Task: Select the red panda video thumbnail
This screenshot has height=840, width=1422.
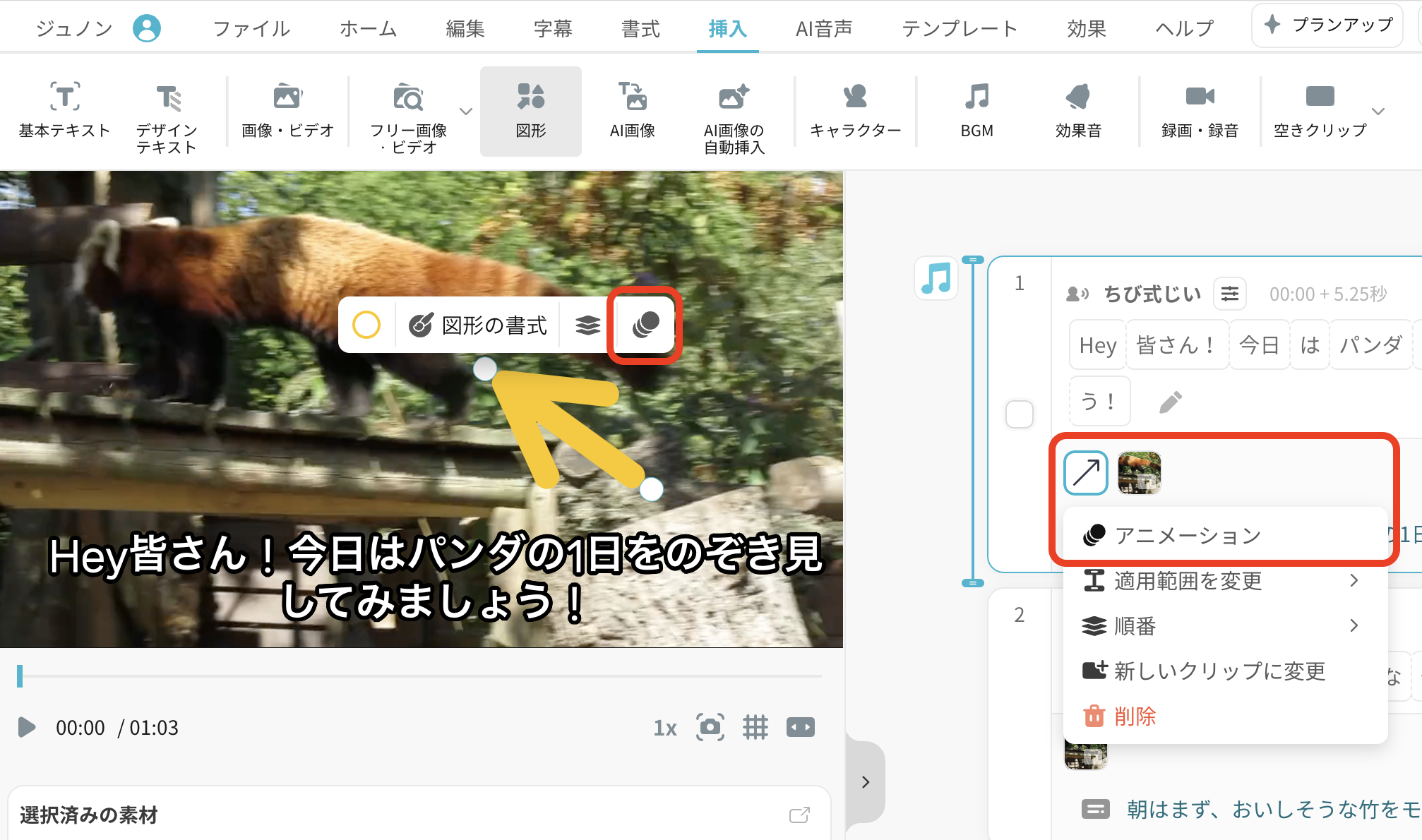Action: 1140,473
